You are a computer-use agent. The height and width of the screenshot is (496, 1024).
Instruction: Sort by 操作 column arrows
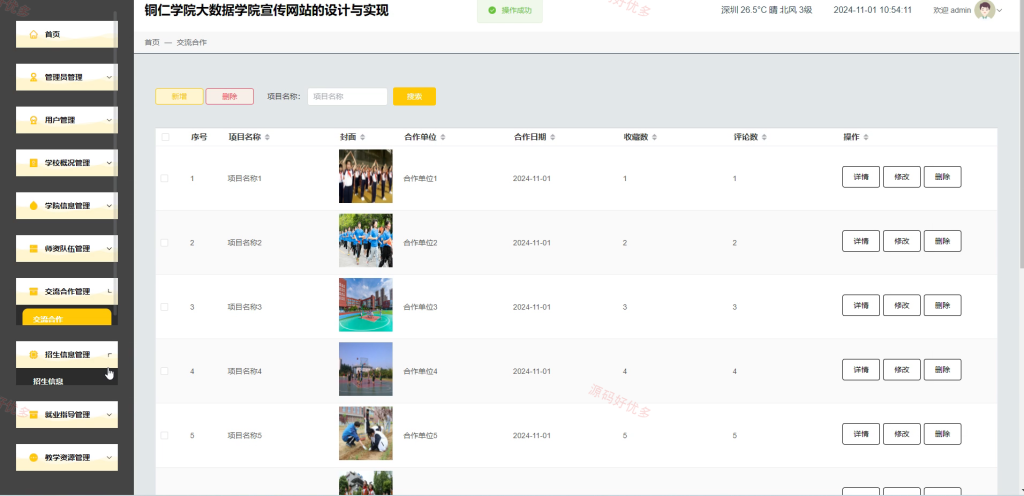coord(866,137)
